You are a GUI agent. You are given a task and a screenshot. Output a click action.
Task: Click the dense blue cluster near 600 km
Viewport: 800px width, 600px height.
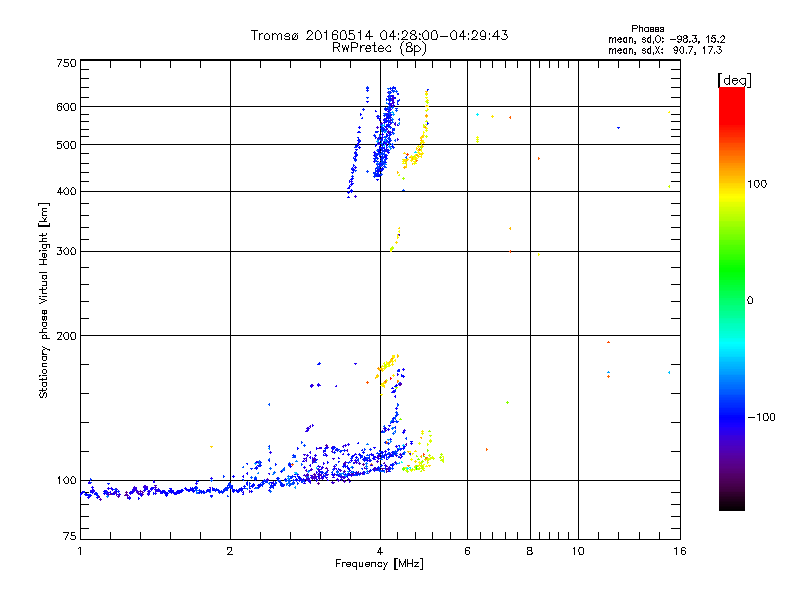point(386,133)
